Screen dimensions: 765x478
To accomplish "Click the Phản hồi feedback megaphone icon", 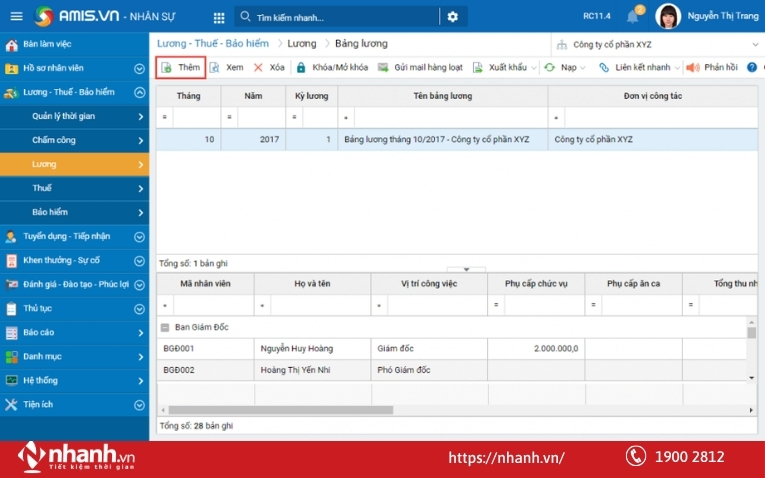I will tap(692, 67).
